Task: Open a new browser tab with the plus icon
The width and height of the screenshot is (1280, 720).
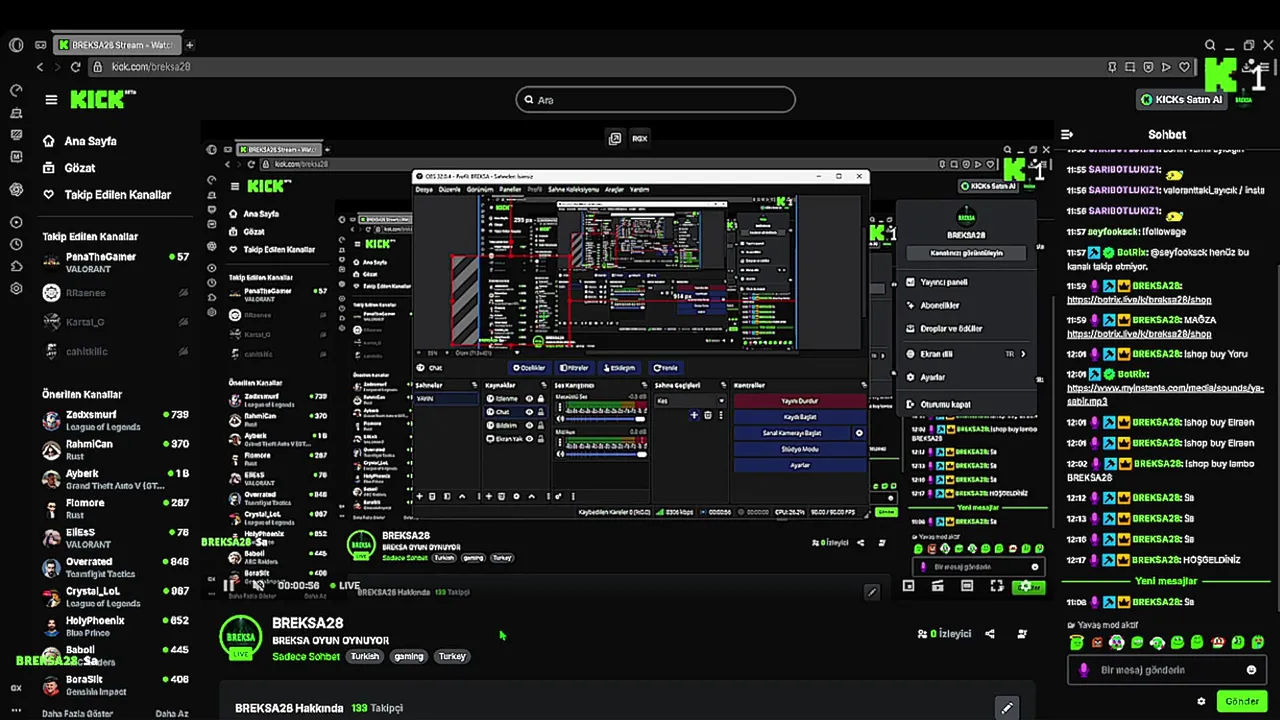Action: pyautogui.click(x=189, y=45)
